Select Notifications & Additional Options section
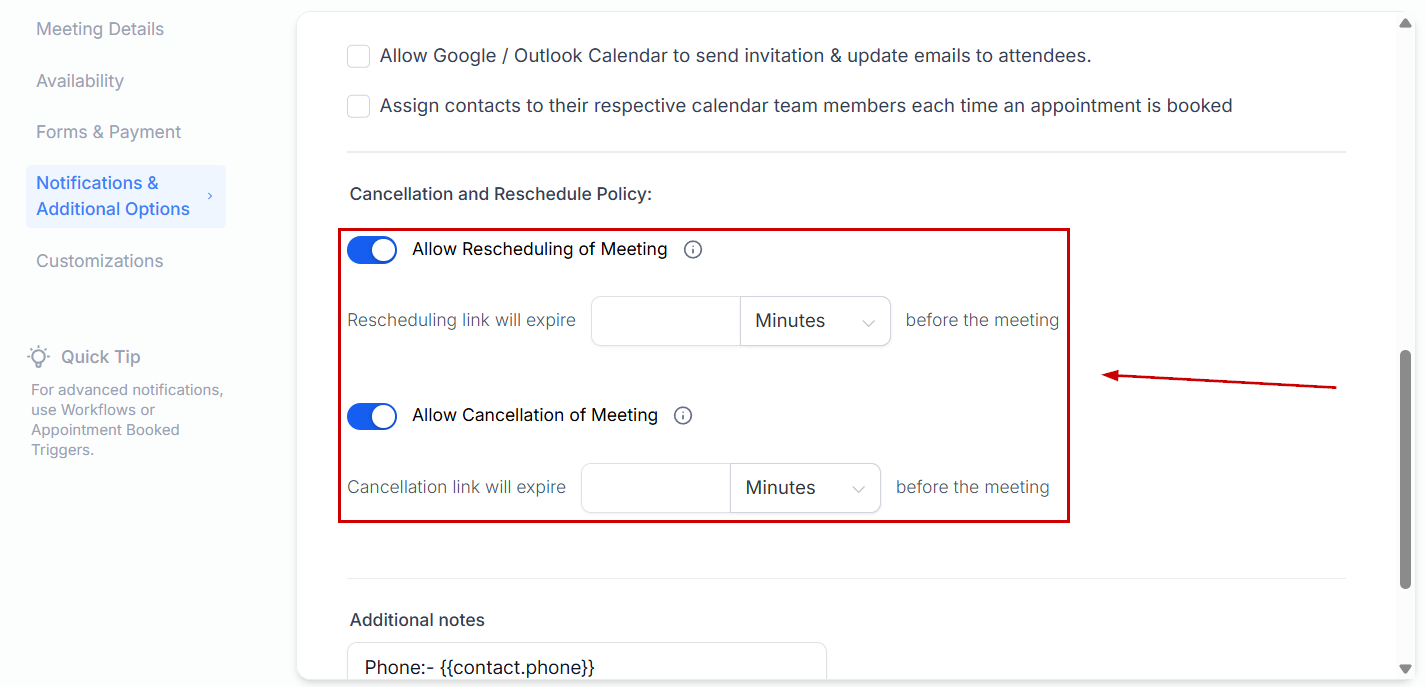 pos(126,196)
